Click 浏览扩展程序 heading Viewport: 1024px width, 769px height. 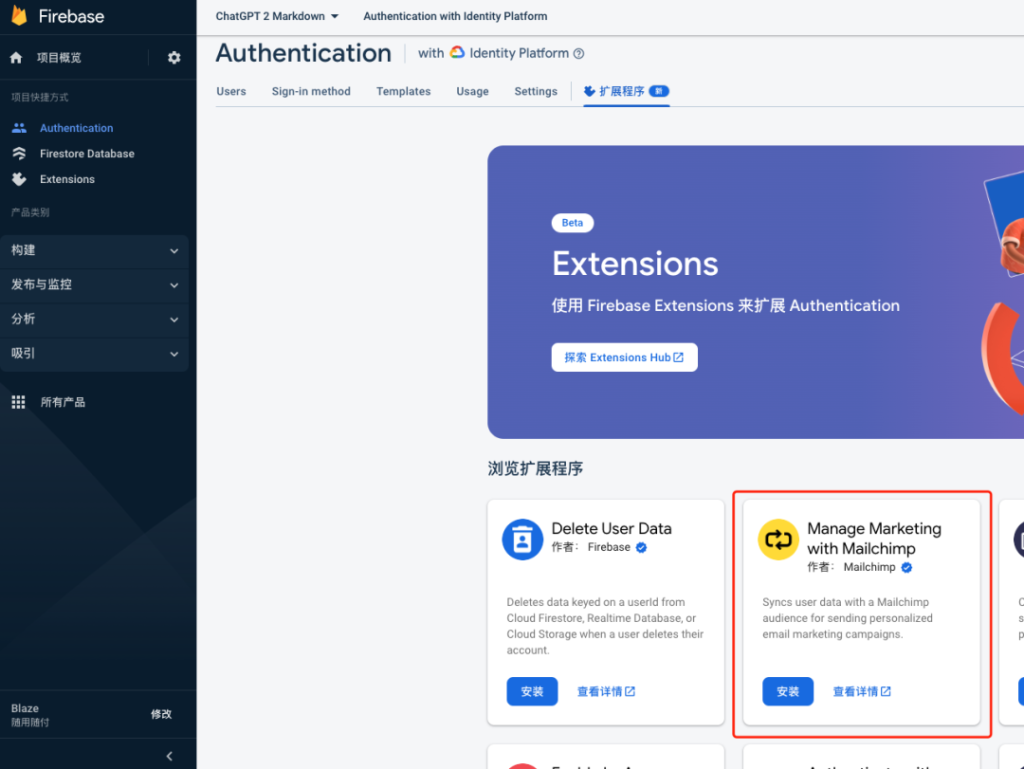535,468
